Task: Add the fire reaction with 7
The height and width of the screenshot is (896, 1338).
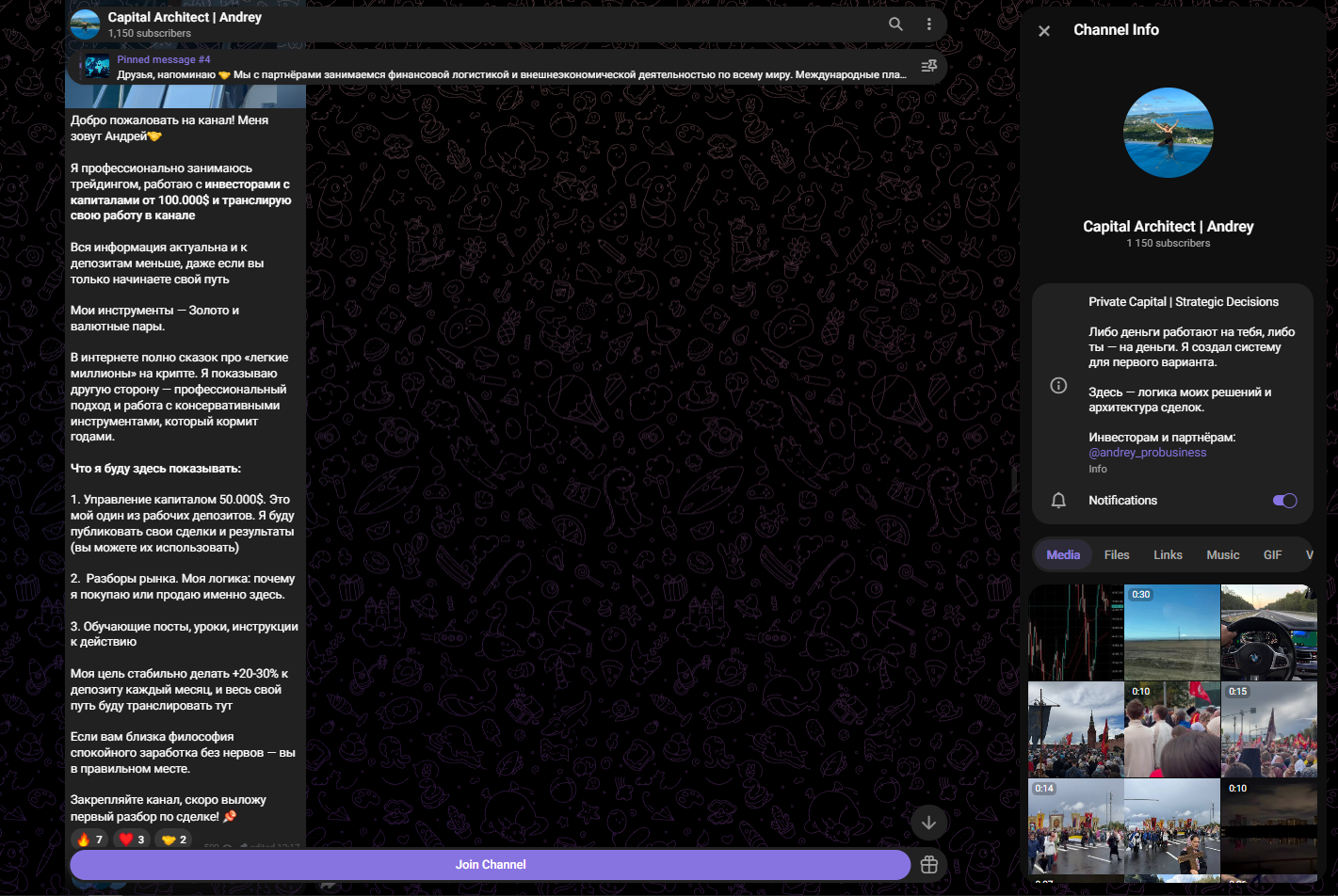Action: tap(89, 840)
